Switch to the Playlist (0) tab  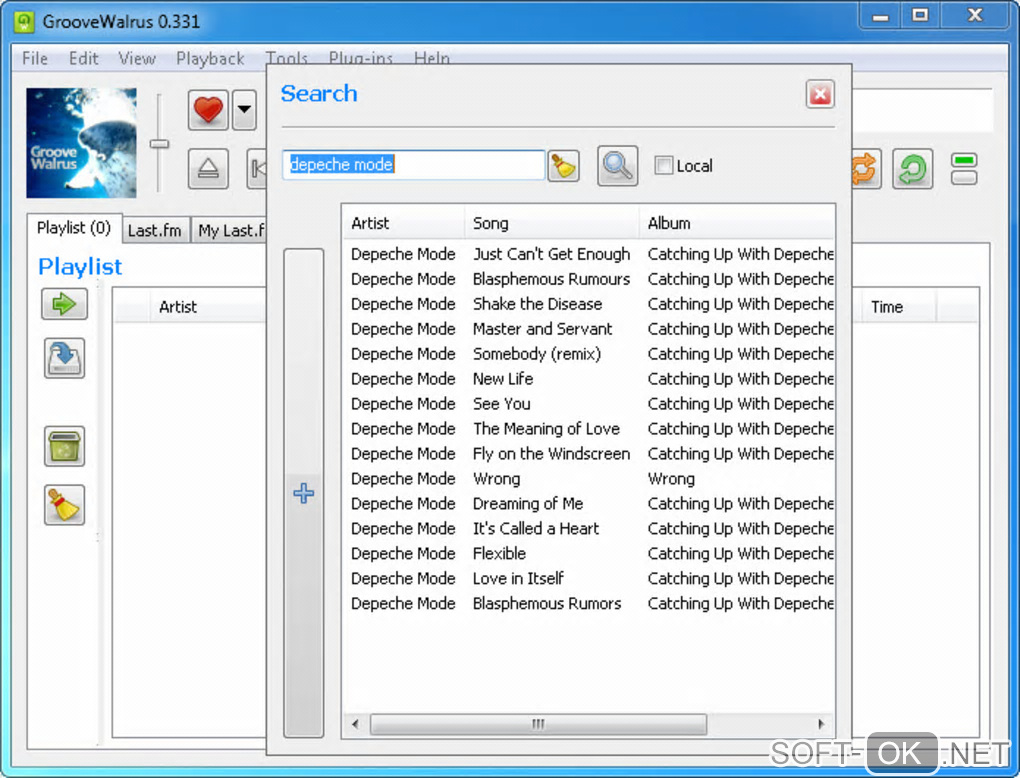tap(74, 228)
